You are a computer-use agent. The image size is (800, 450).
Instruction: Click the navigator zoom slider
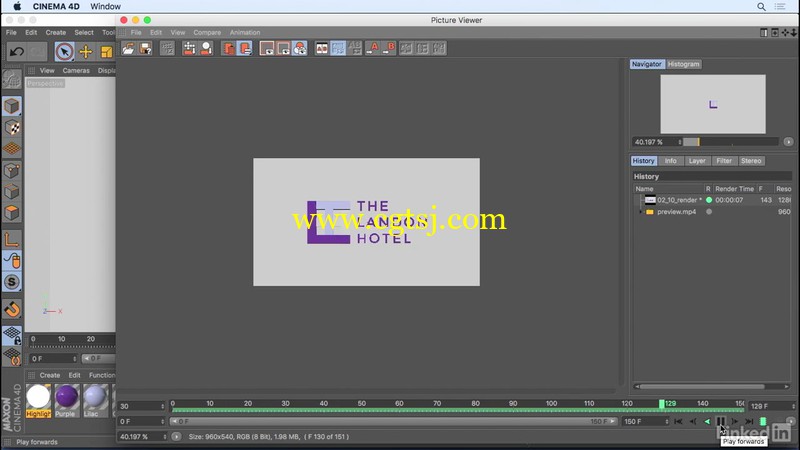[x=731, y=142]
